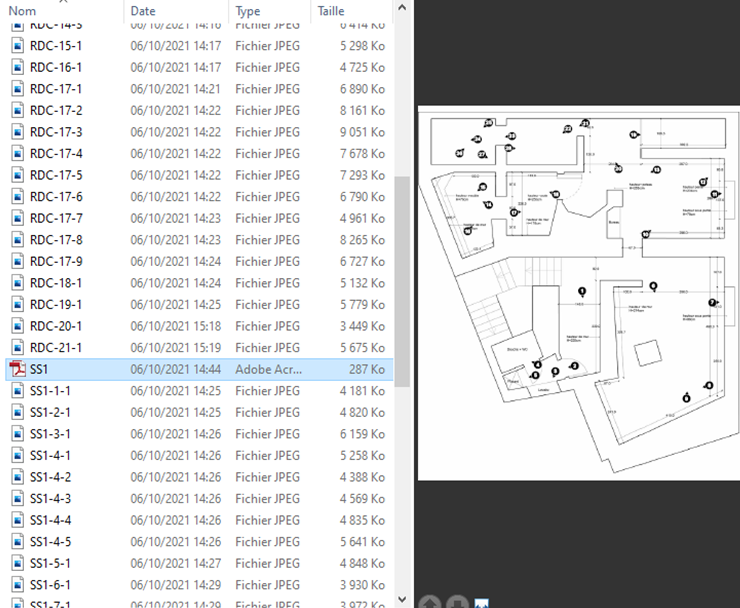Click the vertical scrollbar thumb of file list

point(402,282)
